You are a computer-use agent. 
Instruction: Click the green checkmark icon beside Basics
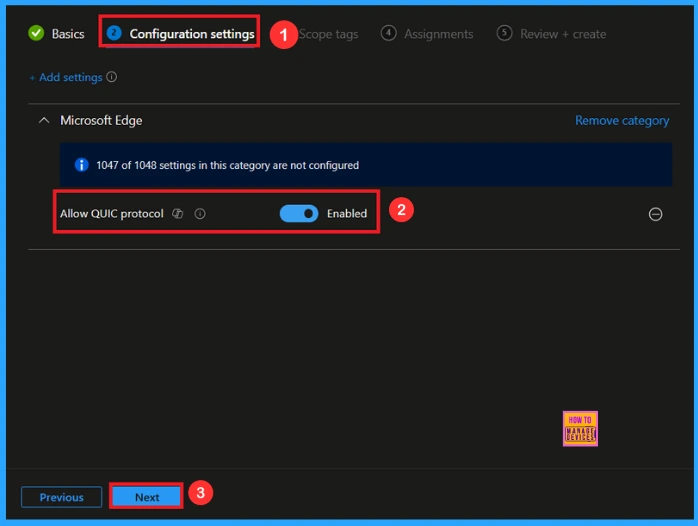pyautogui.click(x=36, y=33)
